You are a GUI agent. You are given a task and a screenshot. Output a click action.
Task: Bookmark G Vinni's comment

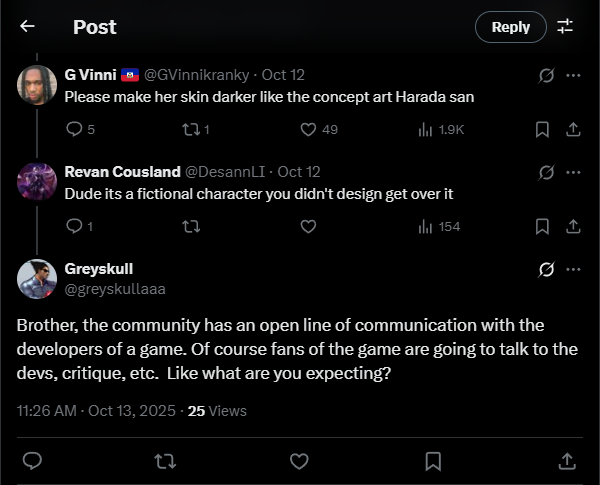[542, 129]
